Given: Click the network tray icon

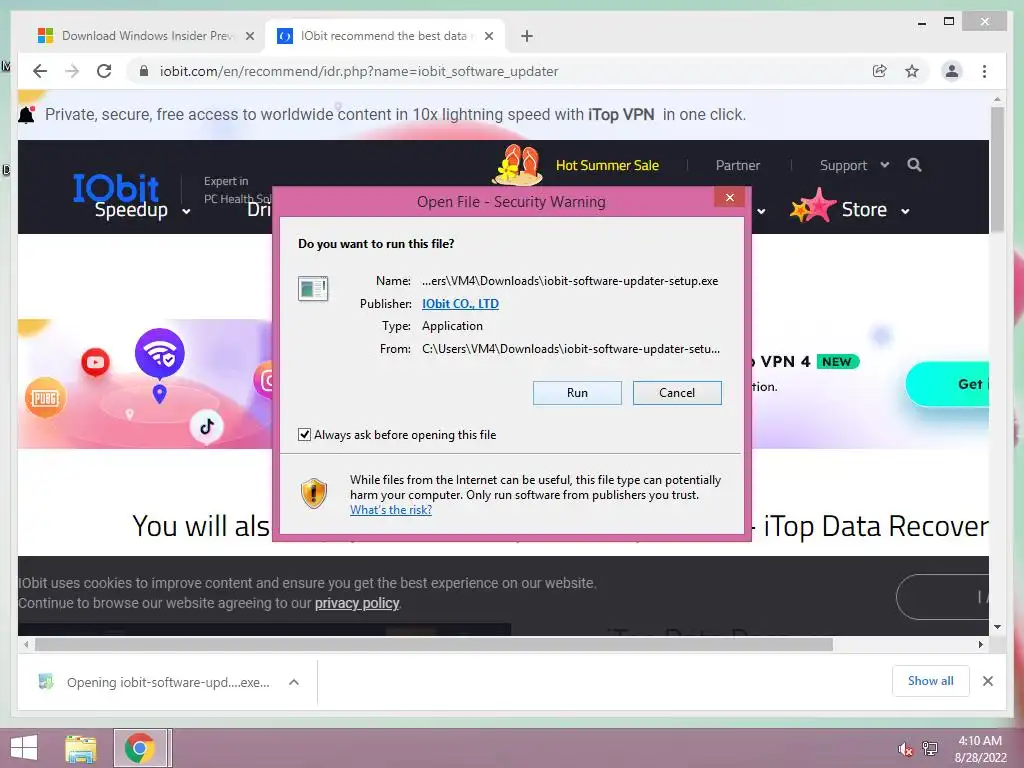Looking at the screenshot, I should pos(929,749).
